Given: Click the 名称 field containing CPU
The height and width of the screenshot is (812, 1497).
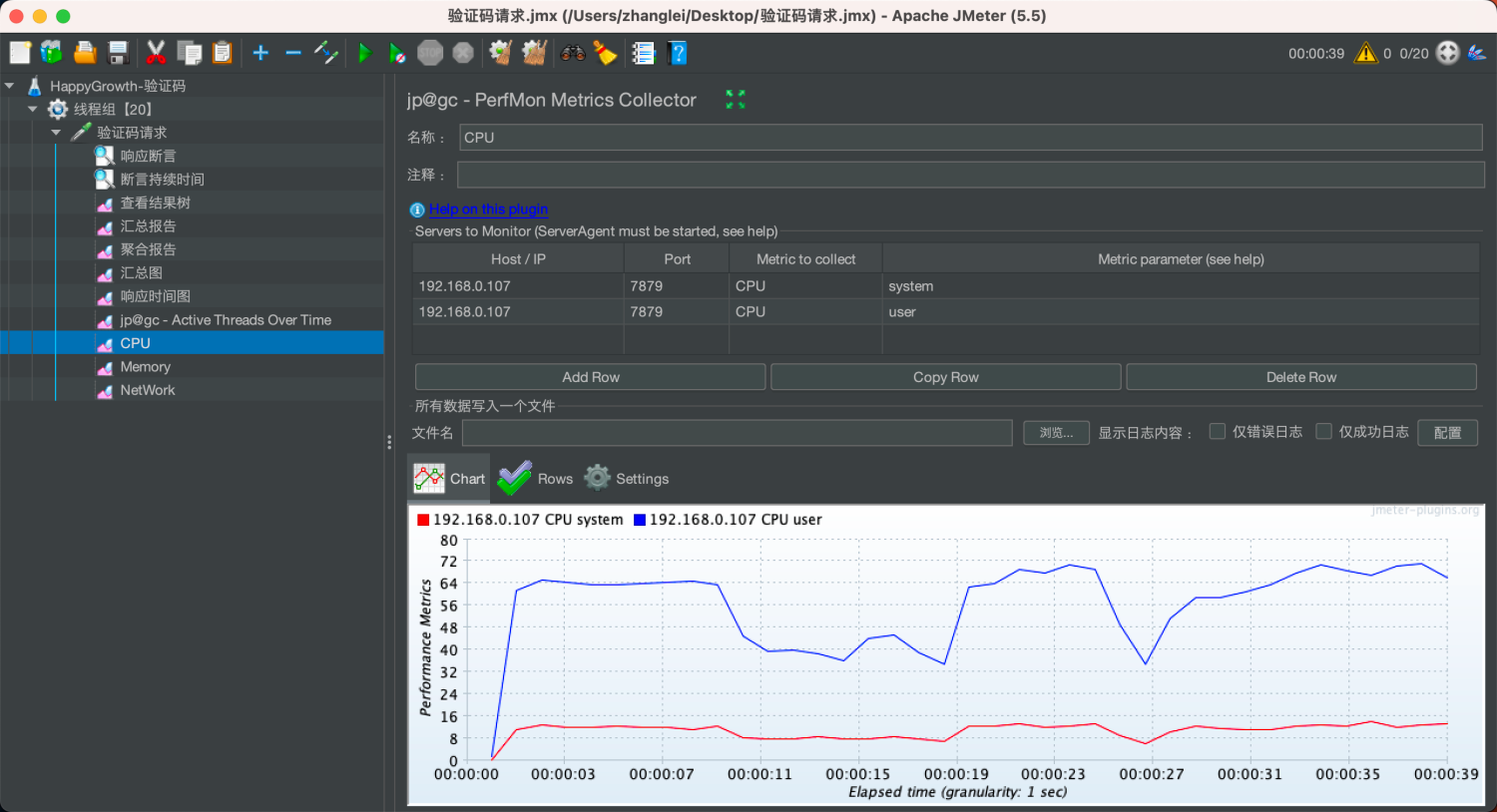Looking at the screenshot, I should point(971,138).
